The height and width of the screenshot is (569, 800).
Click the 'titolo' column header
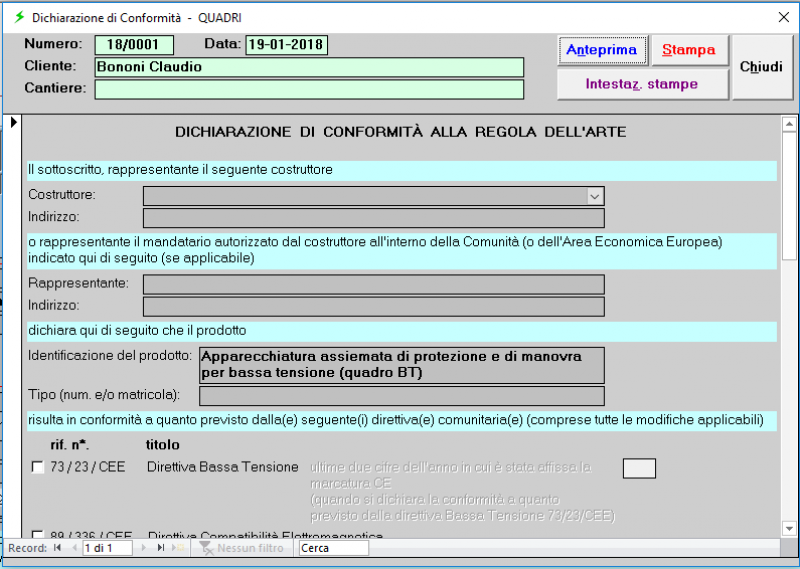click(163, 445)
